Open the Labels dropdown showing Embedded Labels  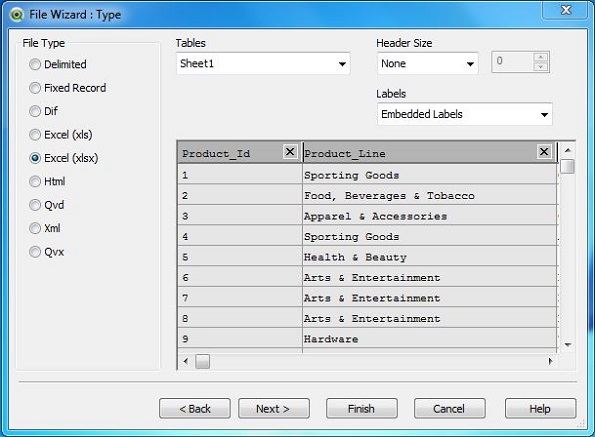[x=465, y=114]
